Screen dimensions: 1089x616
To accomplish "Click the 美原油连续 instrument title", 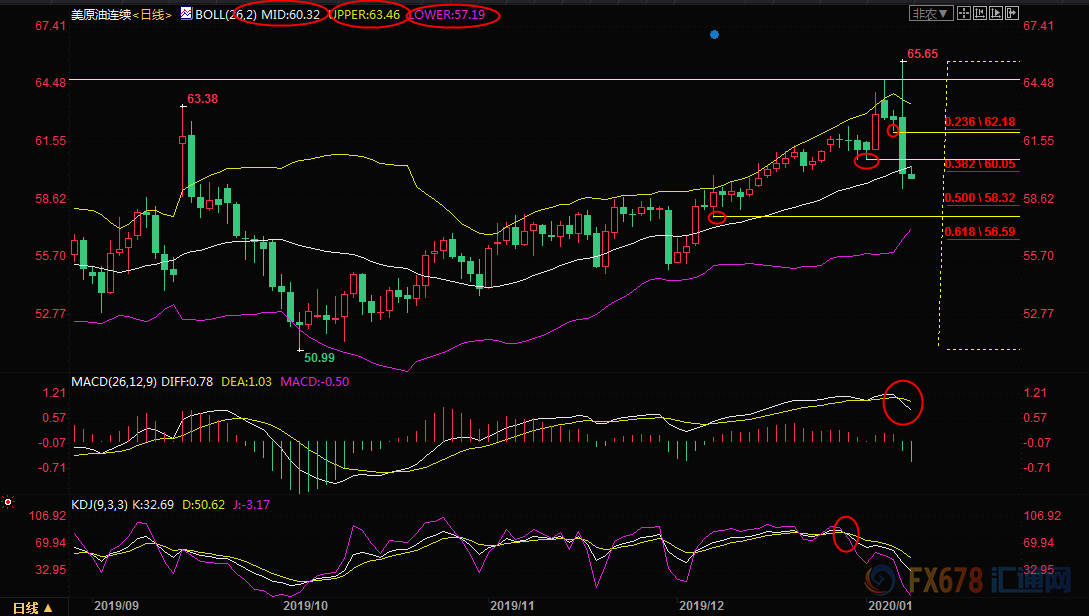I will pyautogui.click(x=100, y=15).
